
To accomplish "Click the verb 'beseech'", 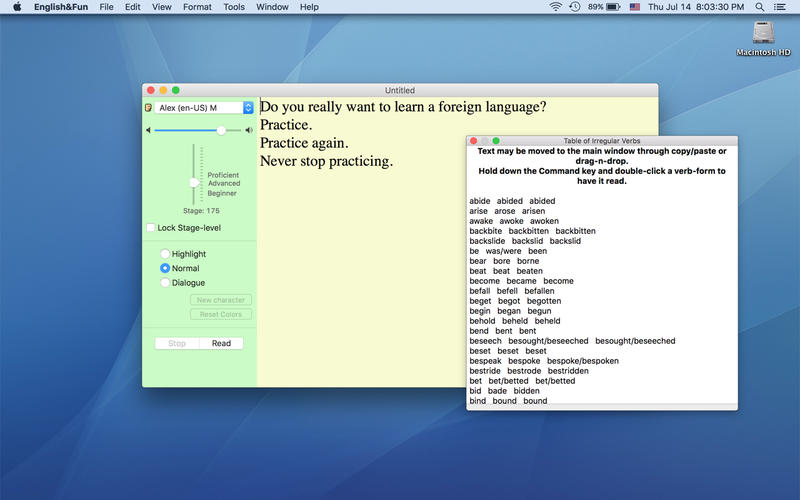I will pyautogui.click(x=485, y=341).
